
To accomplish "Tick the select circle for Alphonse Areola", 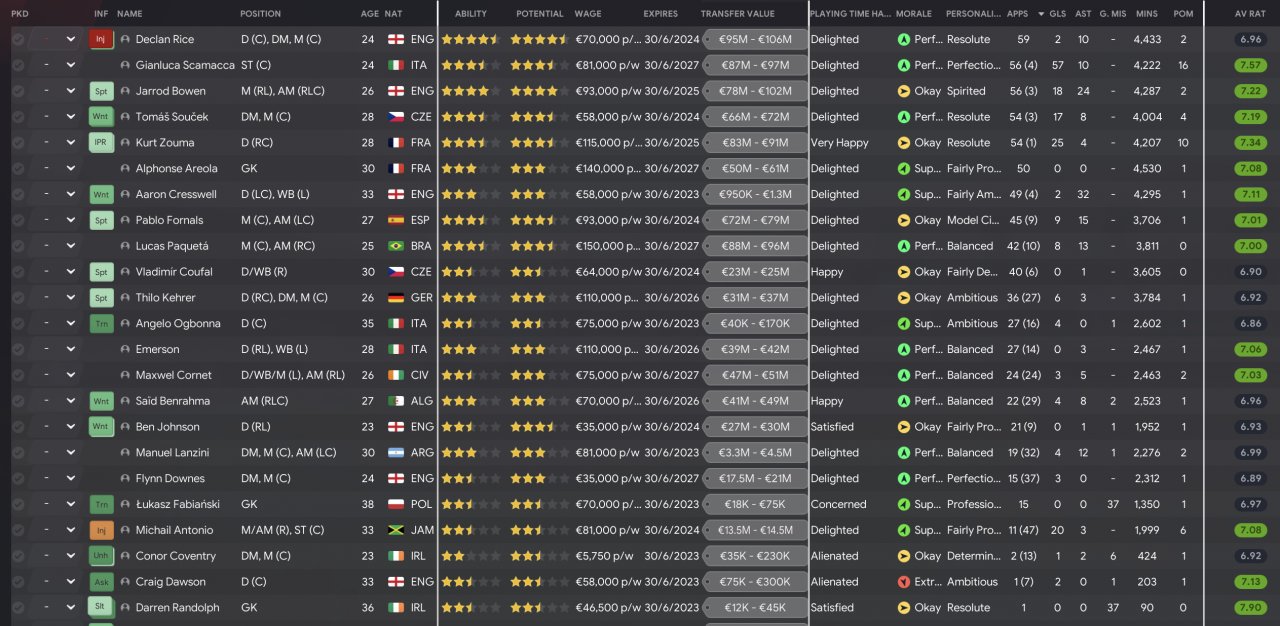I will click(18, 168).
